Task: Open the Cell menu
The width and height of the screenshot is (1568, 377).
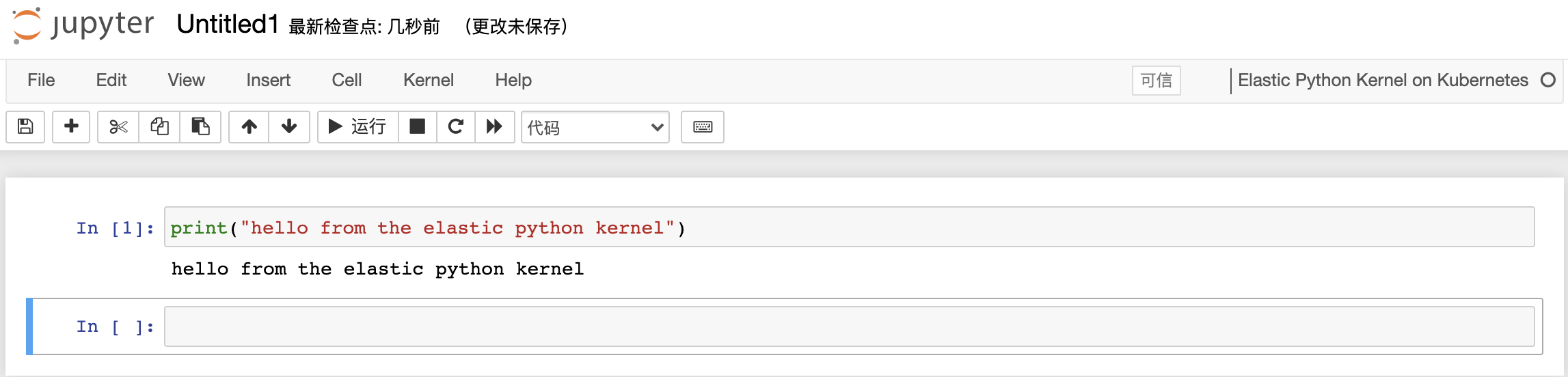Action: click(x=347, y=81)
